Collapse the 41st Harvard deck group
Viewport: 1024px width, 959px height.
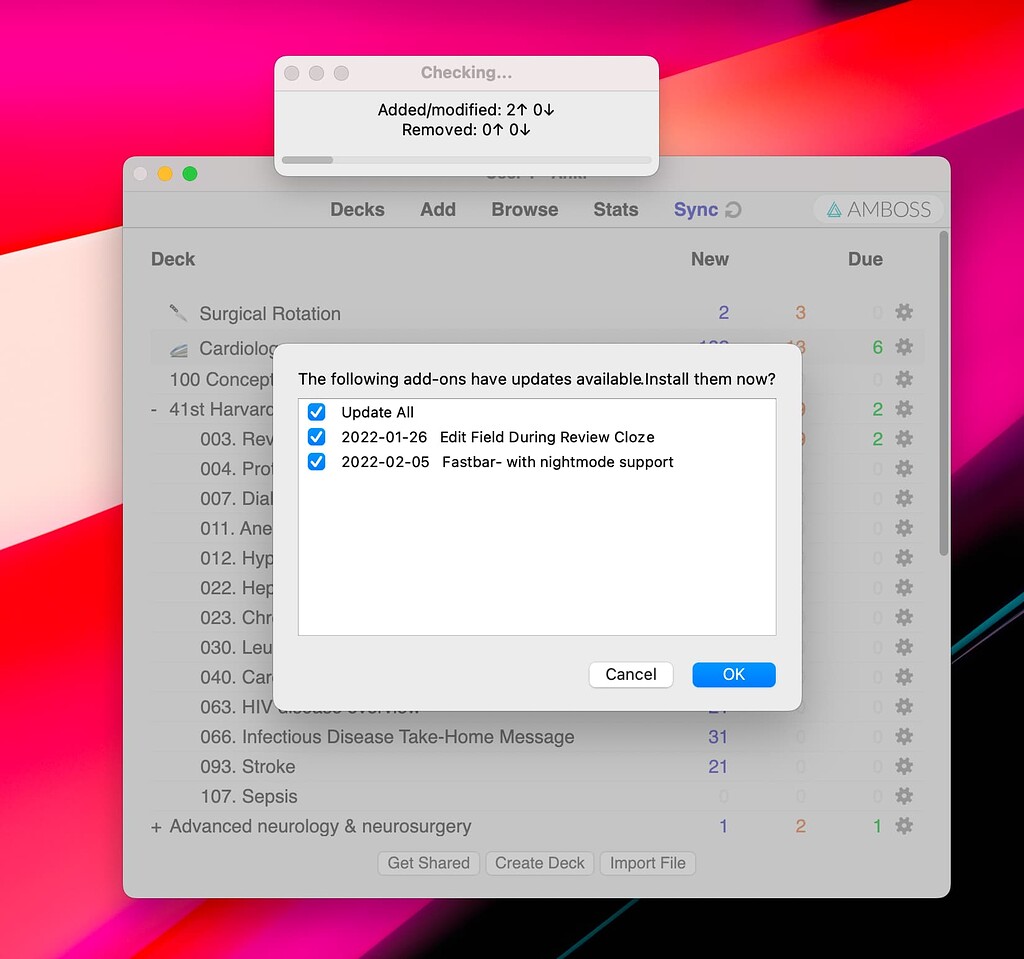(x=152, y=409)
